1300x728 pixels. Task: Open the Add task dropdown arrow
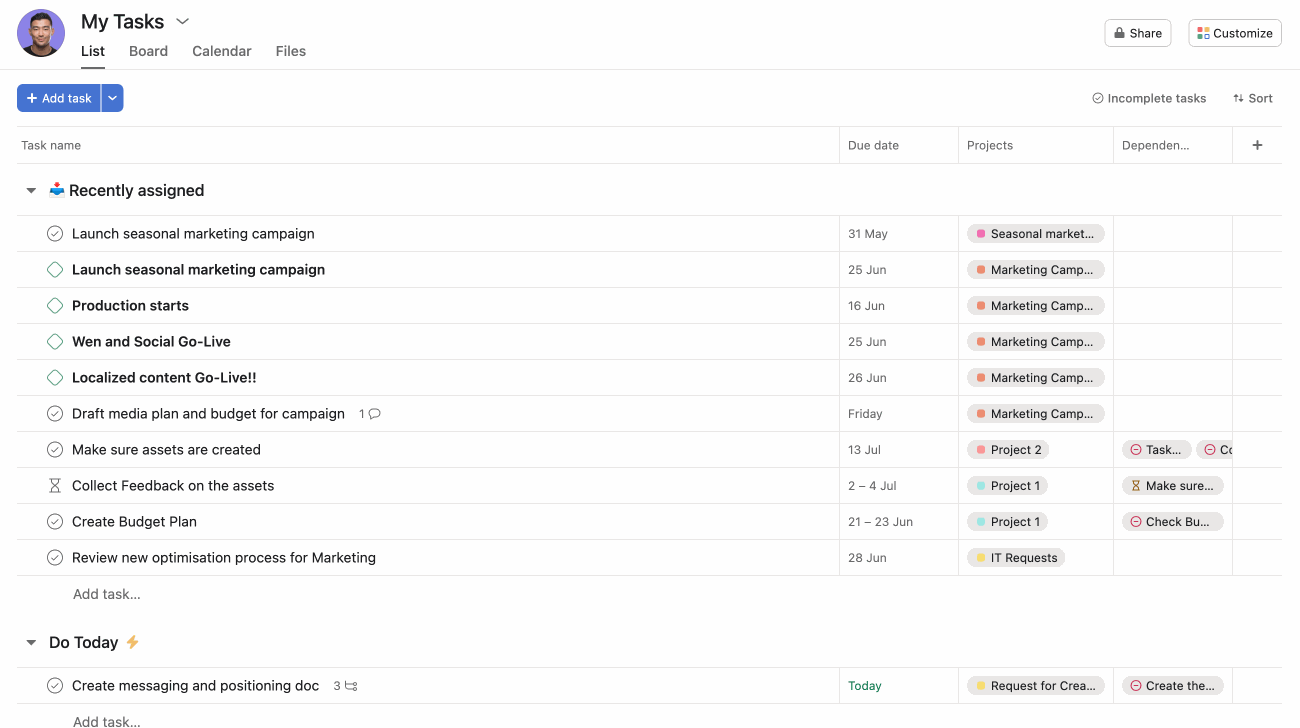tap(112, 98)
